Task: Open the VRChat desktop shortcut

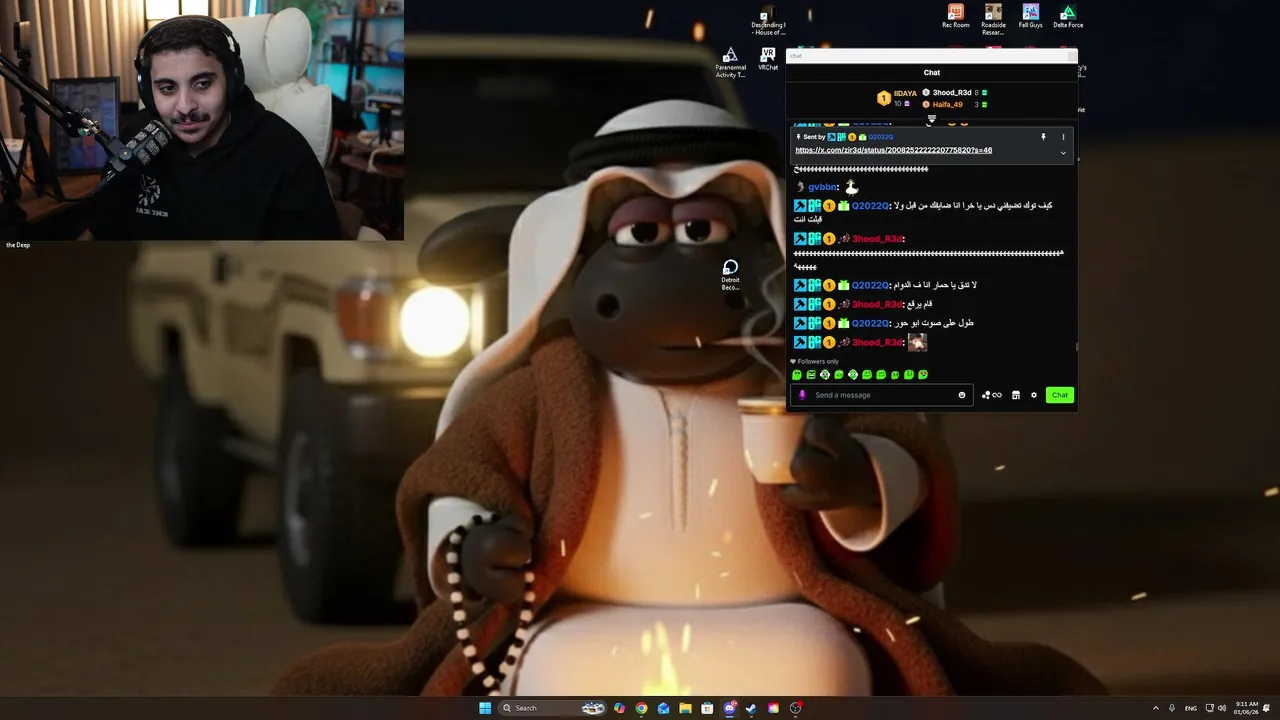Action: coord(768,59)
